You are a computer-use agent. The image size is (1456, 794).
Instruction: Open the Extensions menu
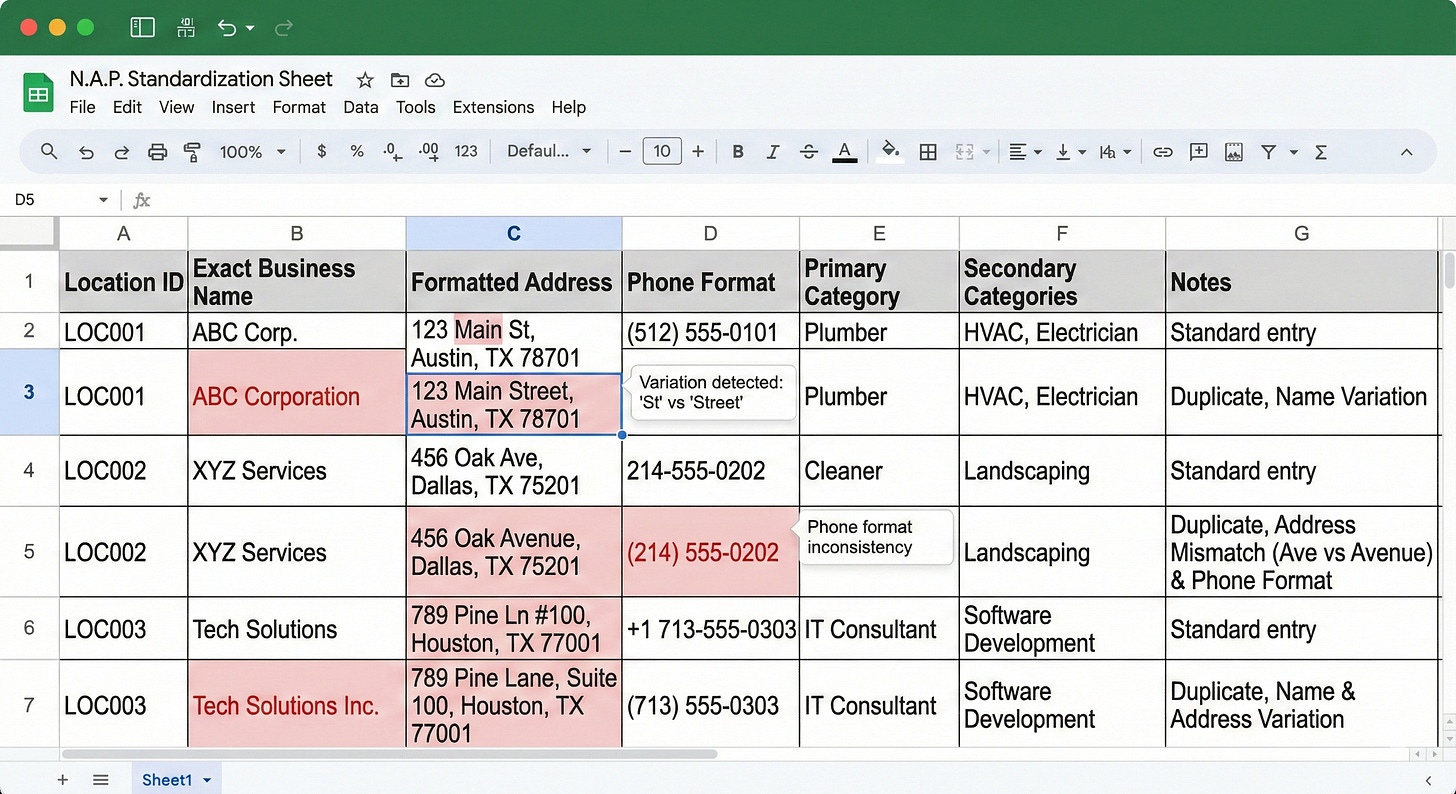[493, 107]
